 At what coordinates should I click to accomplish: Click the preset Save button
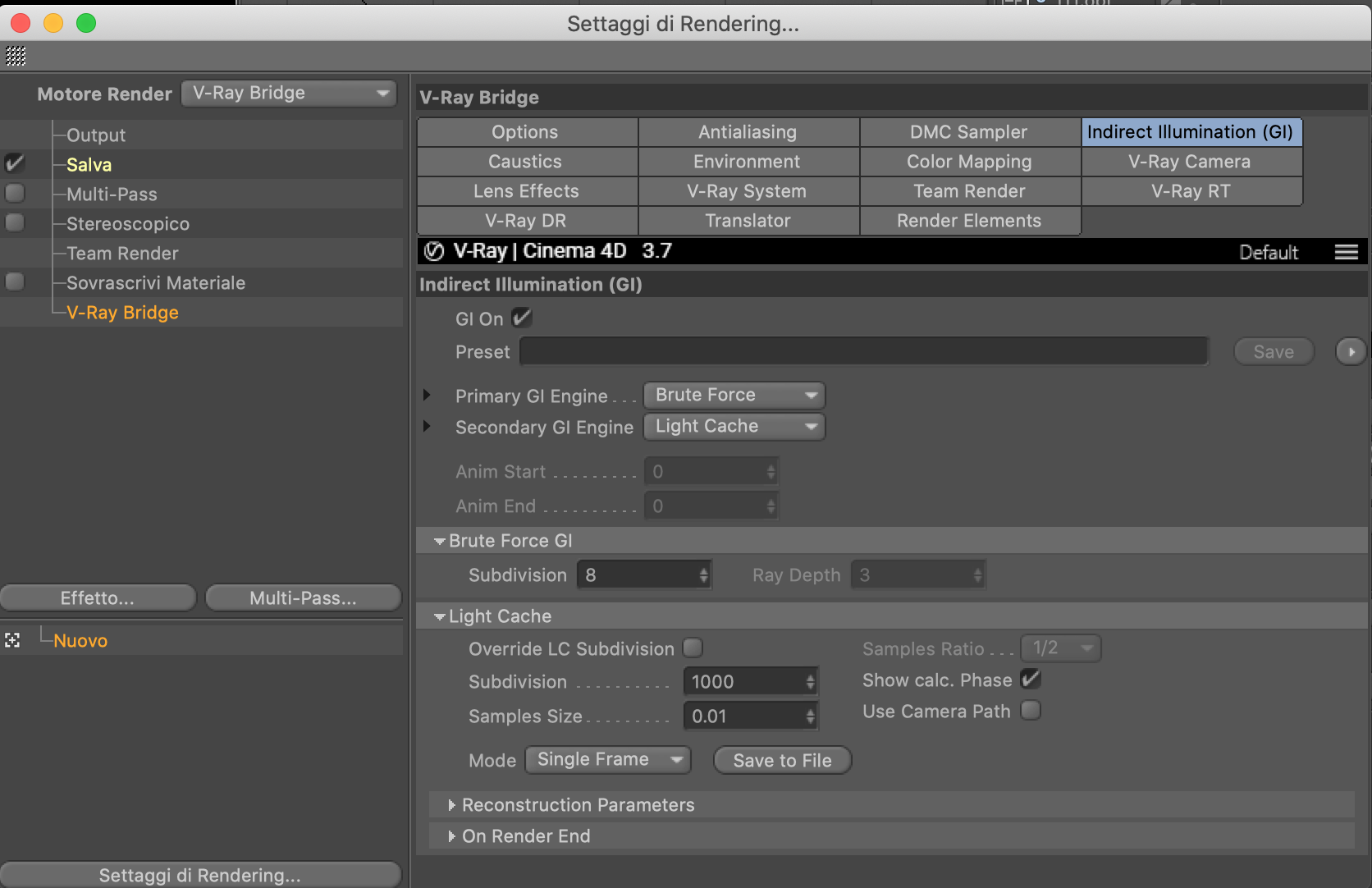click(1274, 351)
